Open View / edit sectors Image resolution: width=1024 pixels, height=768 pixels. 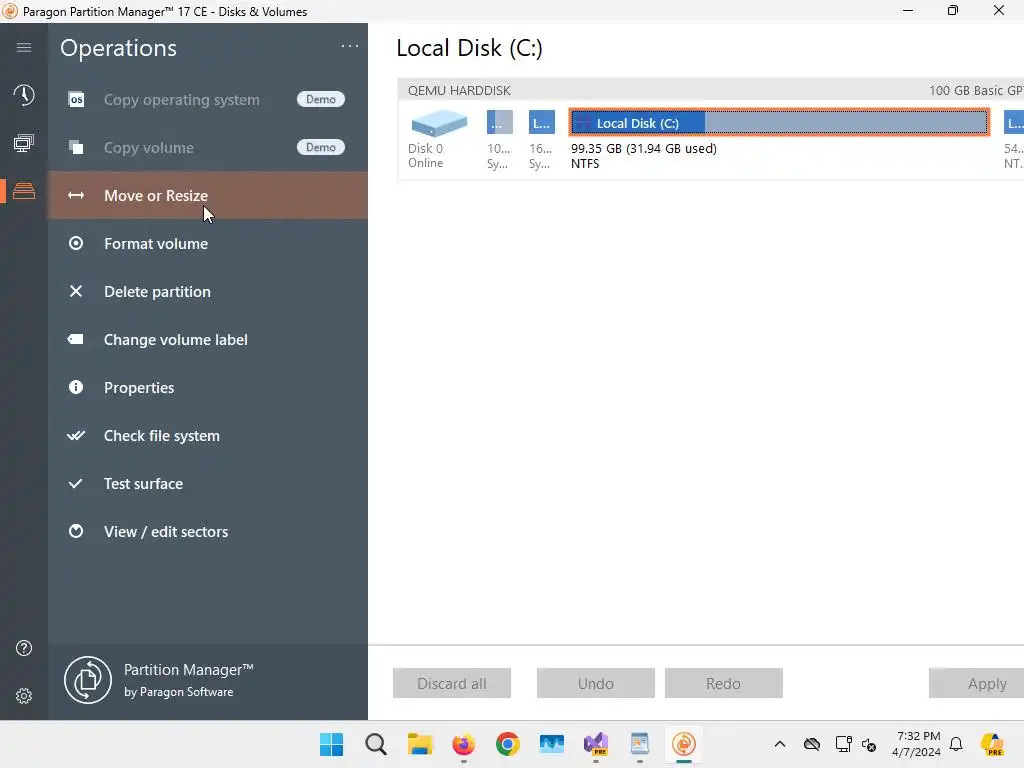click(x=208, y=532)
